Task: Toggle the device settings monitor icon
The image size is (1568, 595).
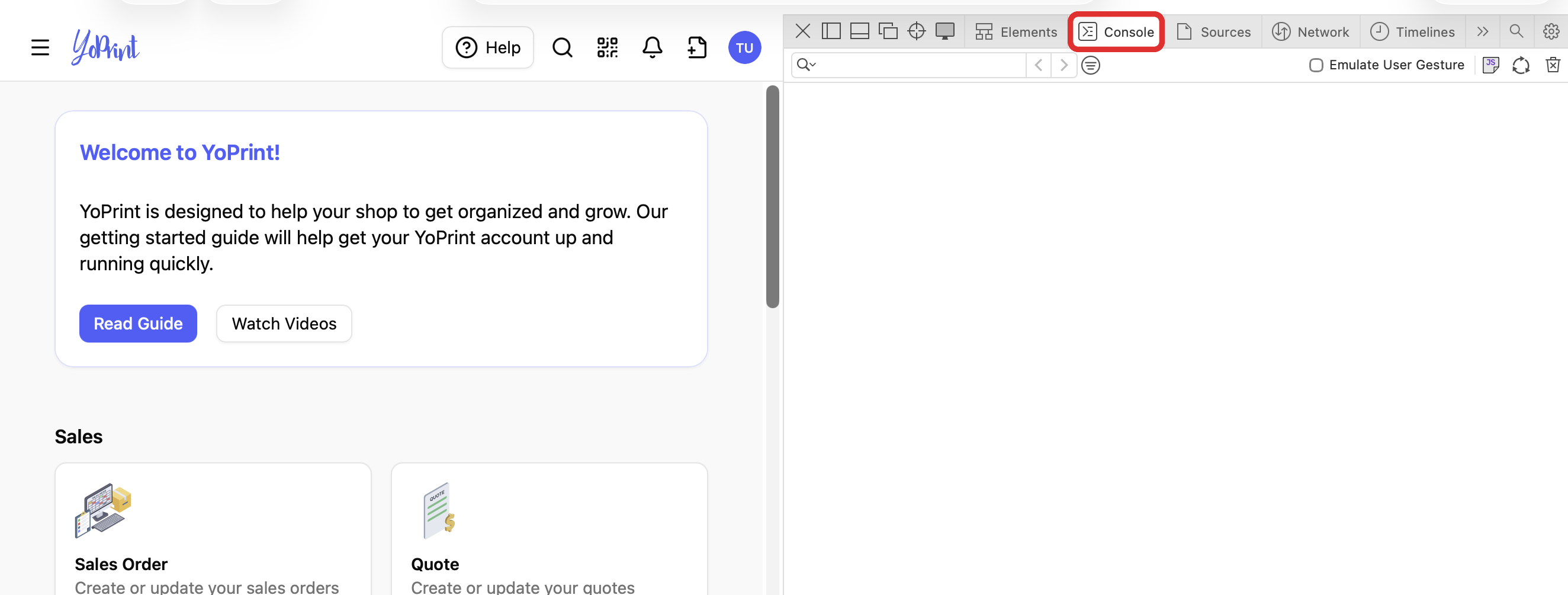Action: pyautogui.click(x=944, y=31)
